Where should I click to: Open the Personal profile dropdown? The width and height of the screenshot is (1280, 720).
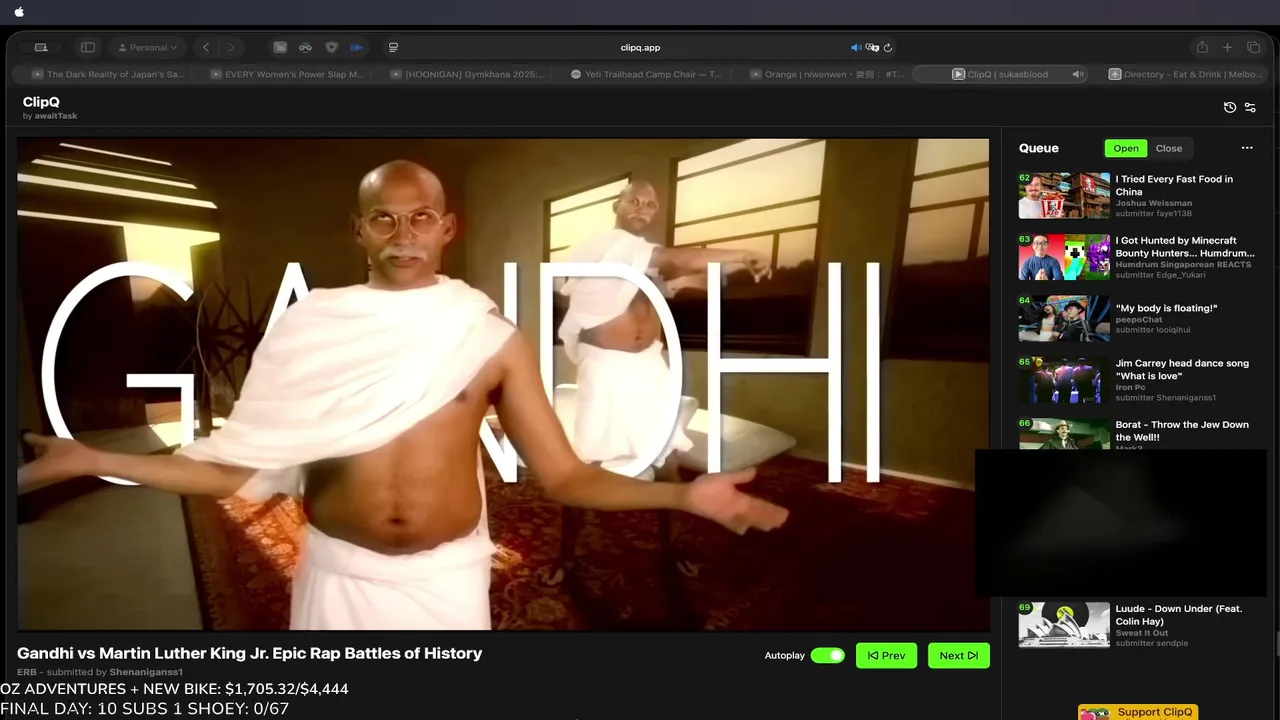[147, 47]
